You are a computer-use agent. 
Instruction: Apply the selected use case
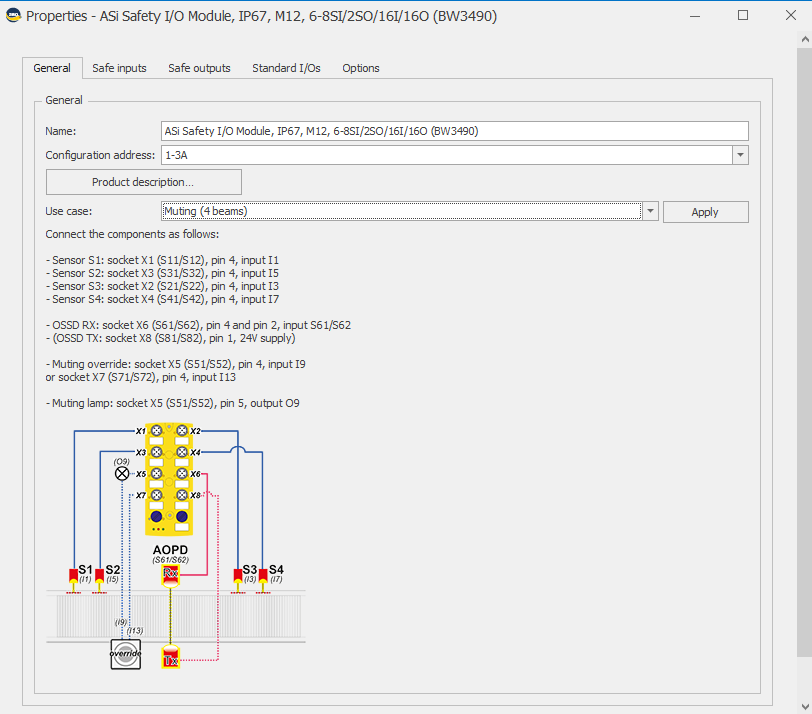705,212
